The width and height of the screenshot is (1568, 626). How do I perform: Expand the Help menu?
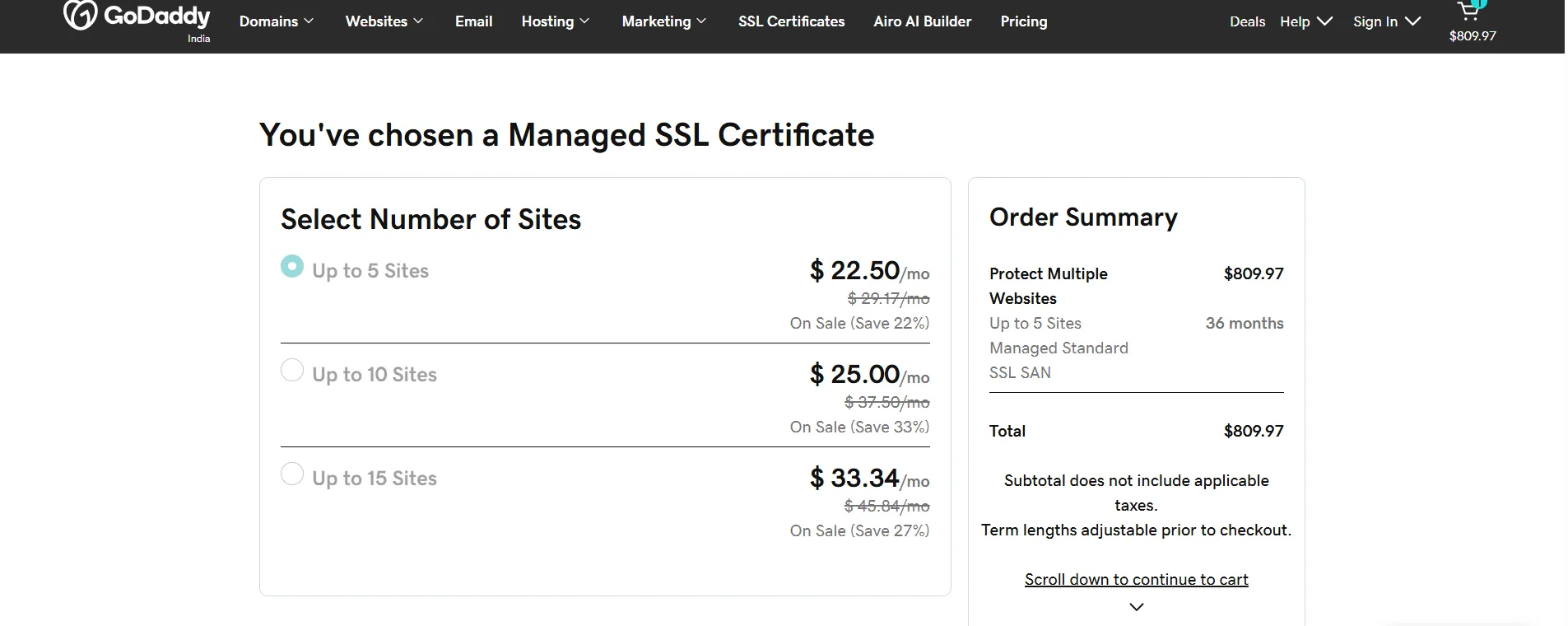1306,21
